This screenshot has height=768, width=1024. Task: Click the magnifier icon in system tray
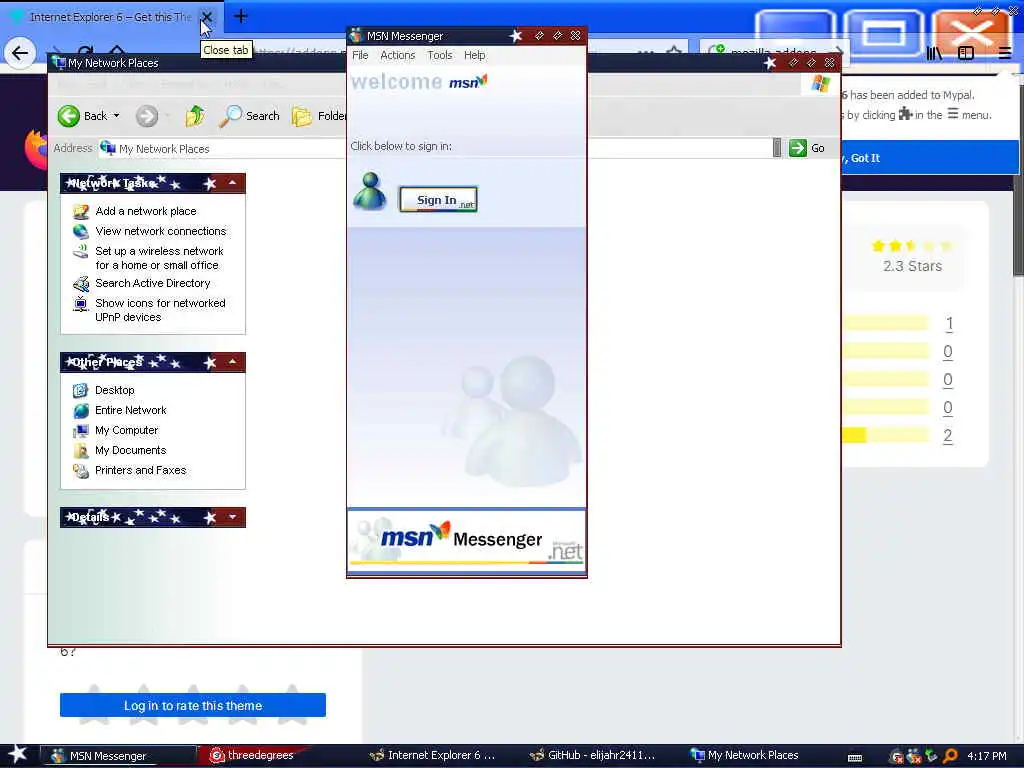coord(951,756)
